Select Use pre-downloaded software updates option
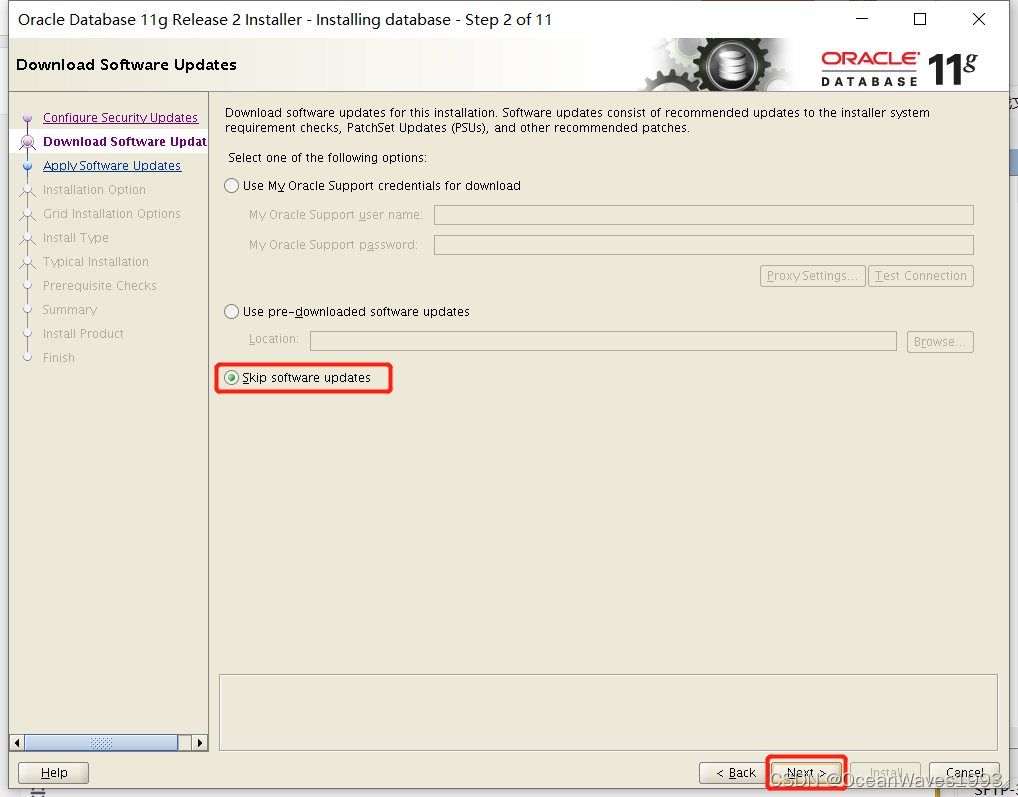1018x797 pixels. (x=232, y=312)
